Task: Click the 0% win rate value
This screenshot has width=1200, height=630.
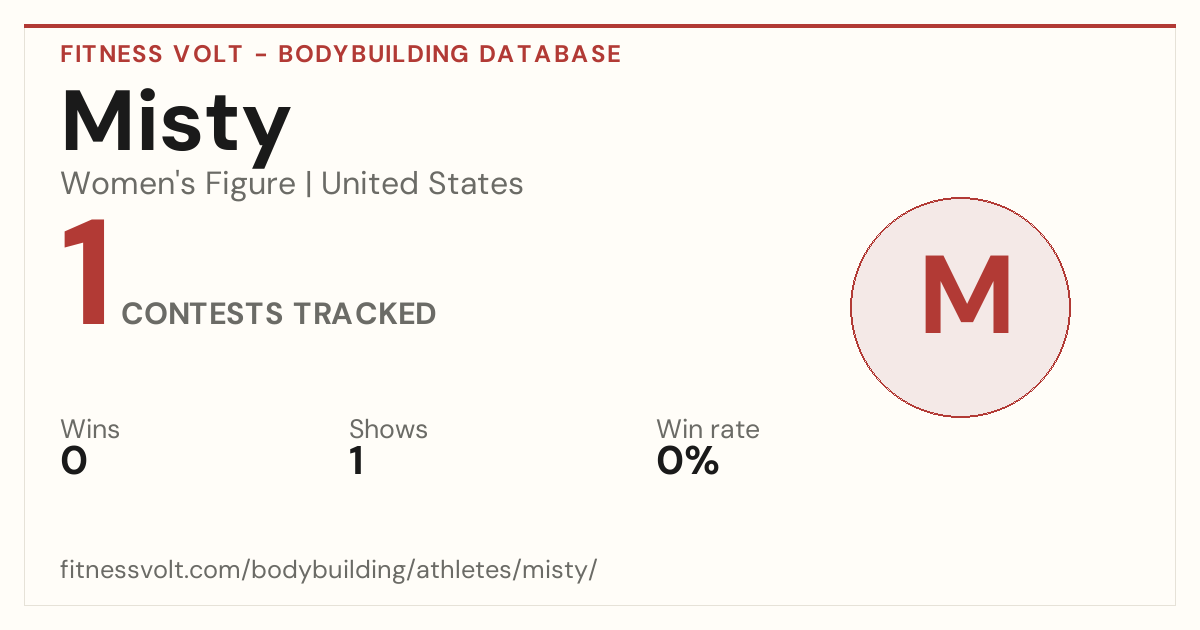Action: pyautogui.click(x=688, y=462)
